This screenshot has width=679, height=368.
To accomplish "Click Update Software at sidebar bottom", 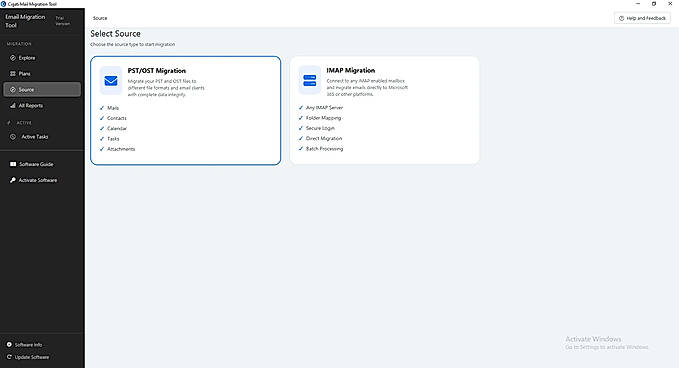I will pyautogui.click(x=28, y=357).
